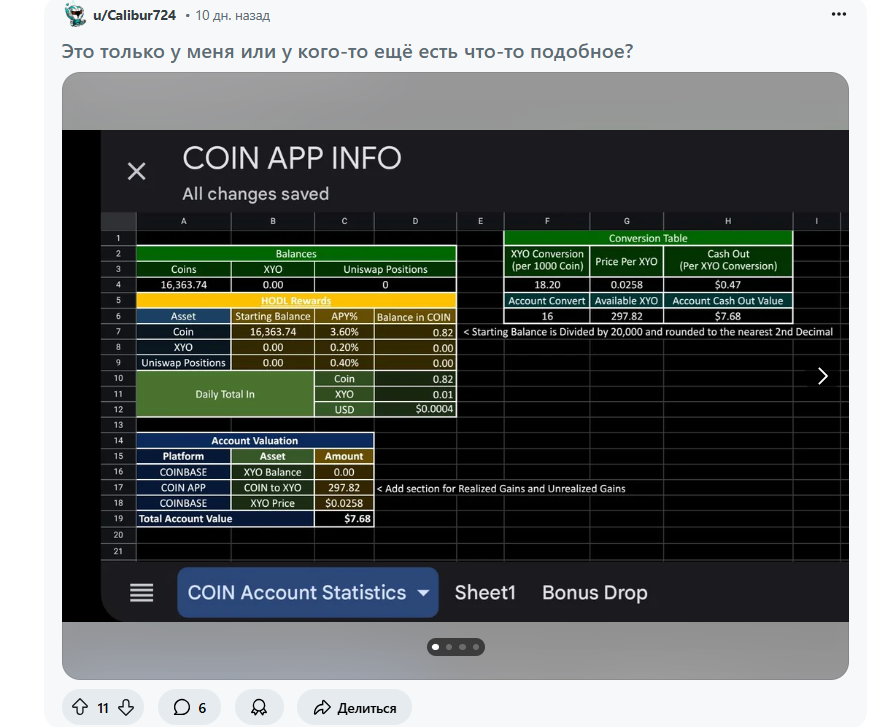Click the Account Cash Out Value cell
The image size is (880, 727).
tap(728, 300)
